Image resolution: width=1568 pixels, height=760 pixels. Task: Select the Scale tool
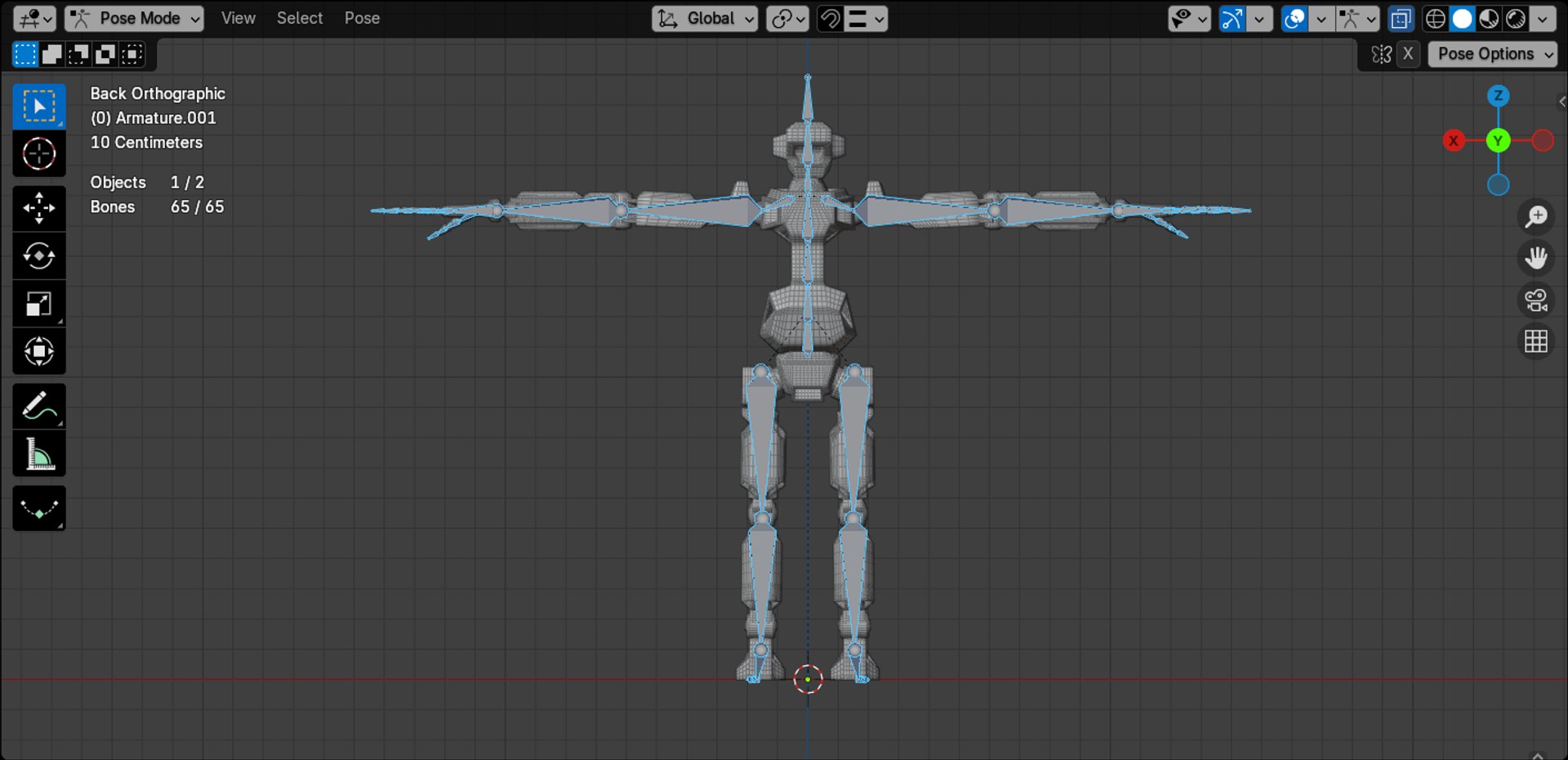coord(38,304)
